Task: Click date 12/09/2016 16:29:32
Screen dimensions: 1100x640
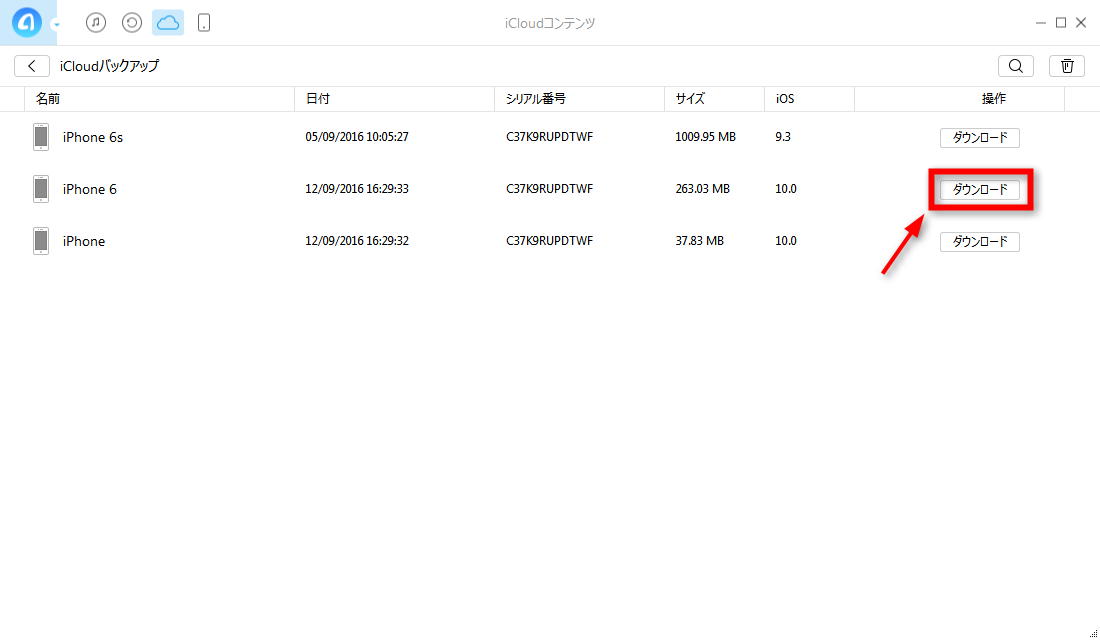Action: click(357, 241)
